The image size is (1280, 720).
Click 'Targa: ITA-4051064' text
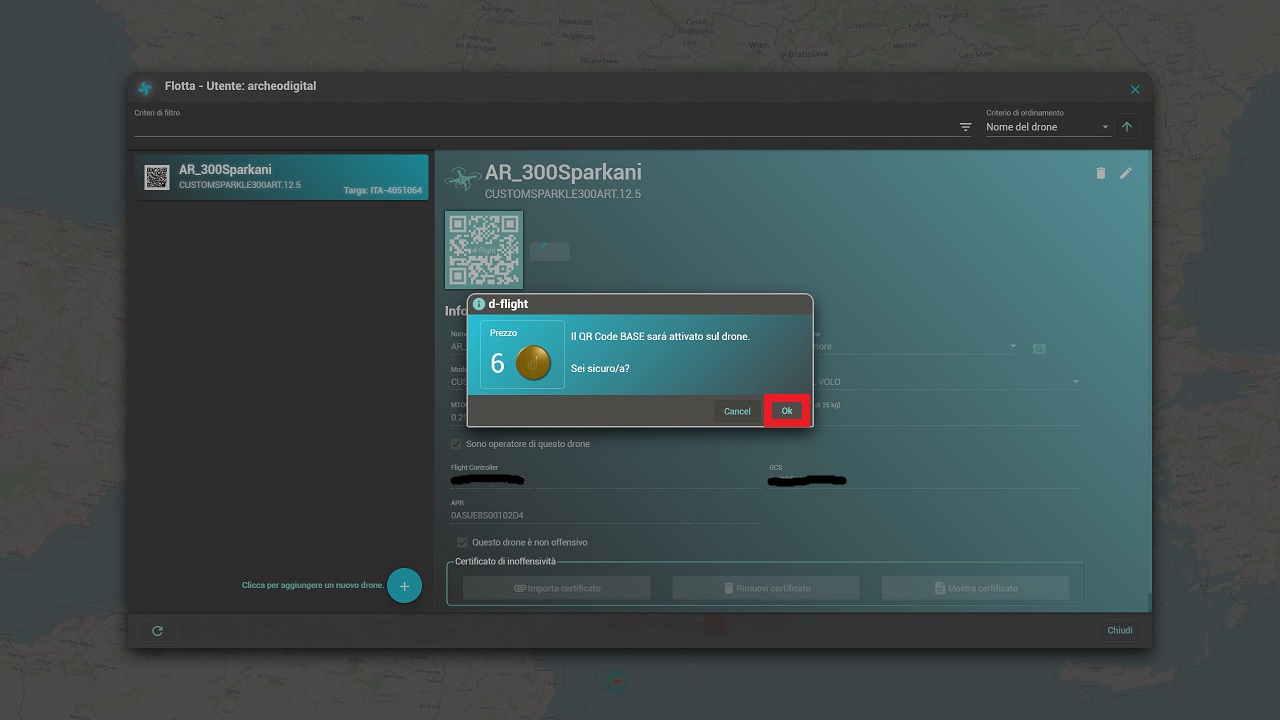pyautogui.click(x=383, y=190)
